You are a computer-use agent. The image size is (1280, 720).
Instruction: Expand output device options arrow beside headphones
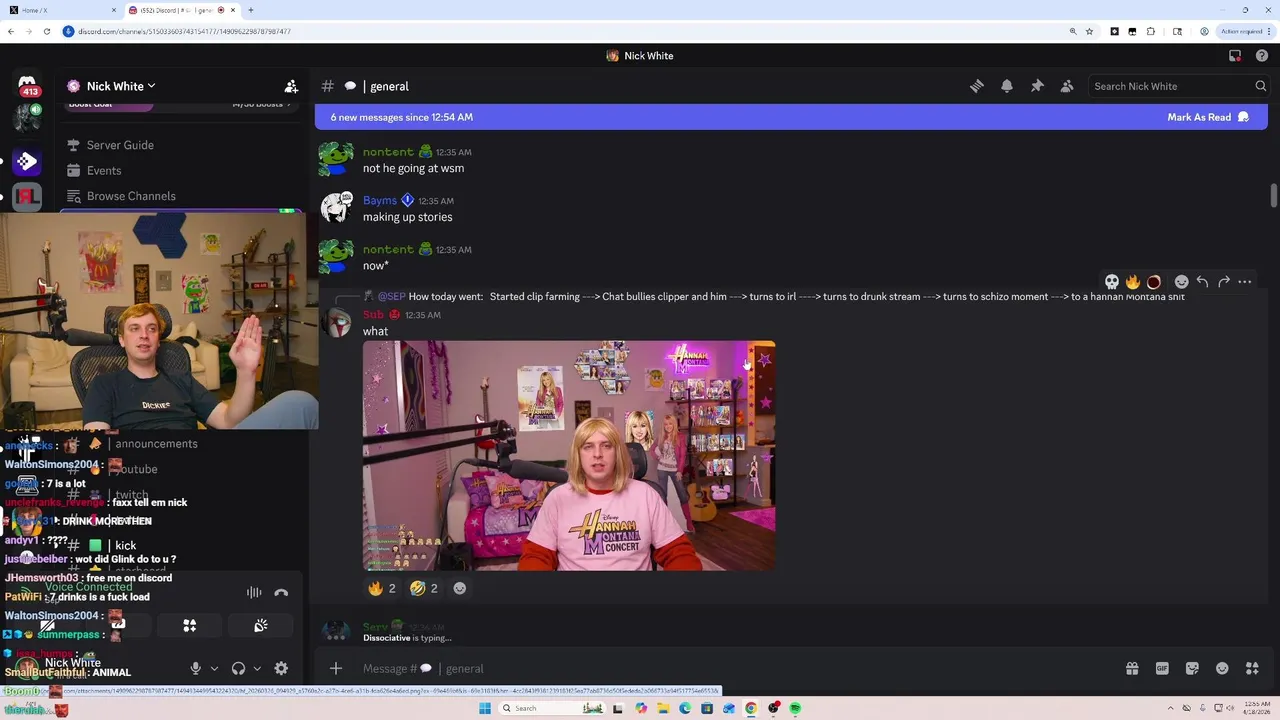[x=257, y=668]
